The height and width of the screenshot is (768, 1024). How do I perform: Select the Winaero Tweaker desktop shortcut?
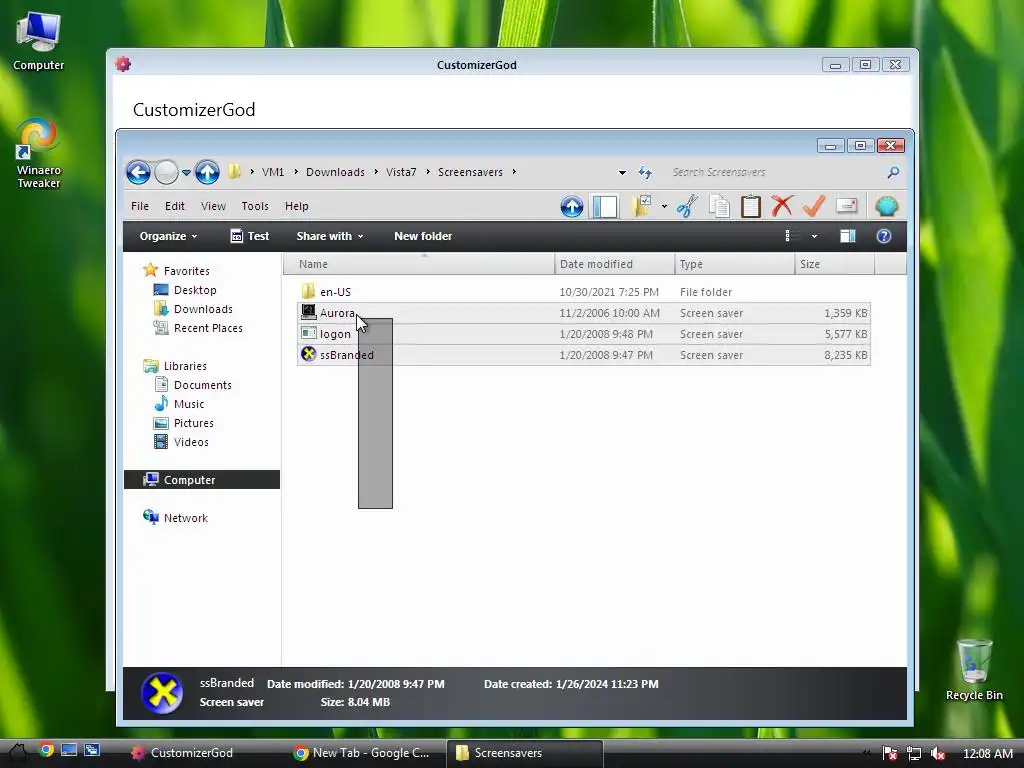point(38,154)
